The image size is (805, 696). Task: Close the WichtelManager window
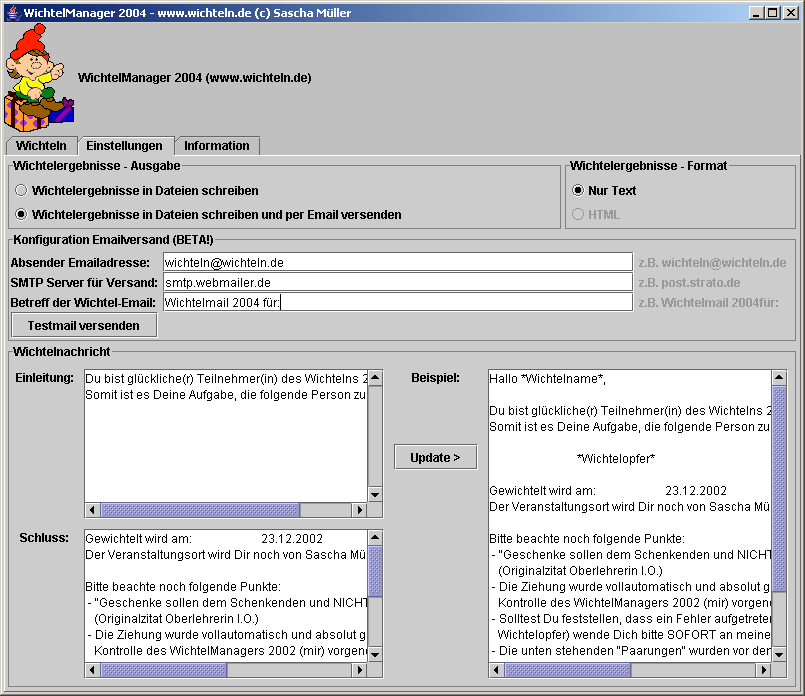[x=791, y=13]
